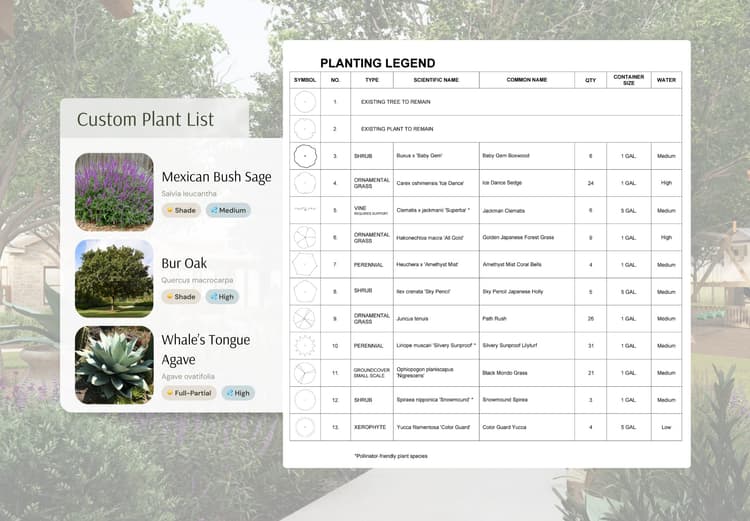Click the Juncus tenuis scientific name
Image resolution: width=750 pixels, height=521 pixels.
click(412, 319)
